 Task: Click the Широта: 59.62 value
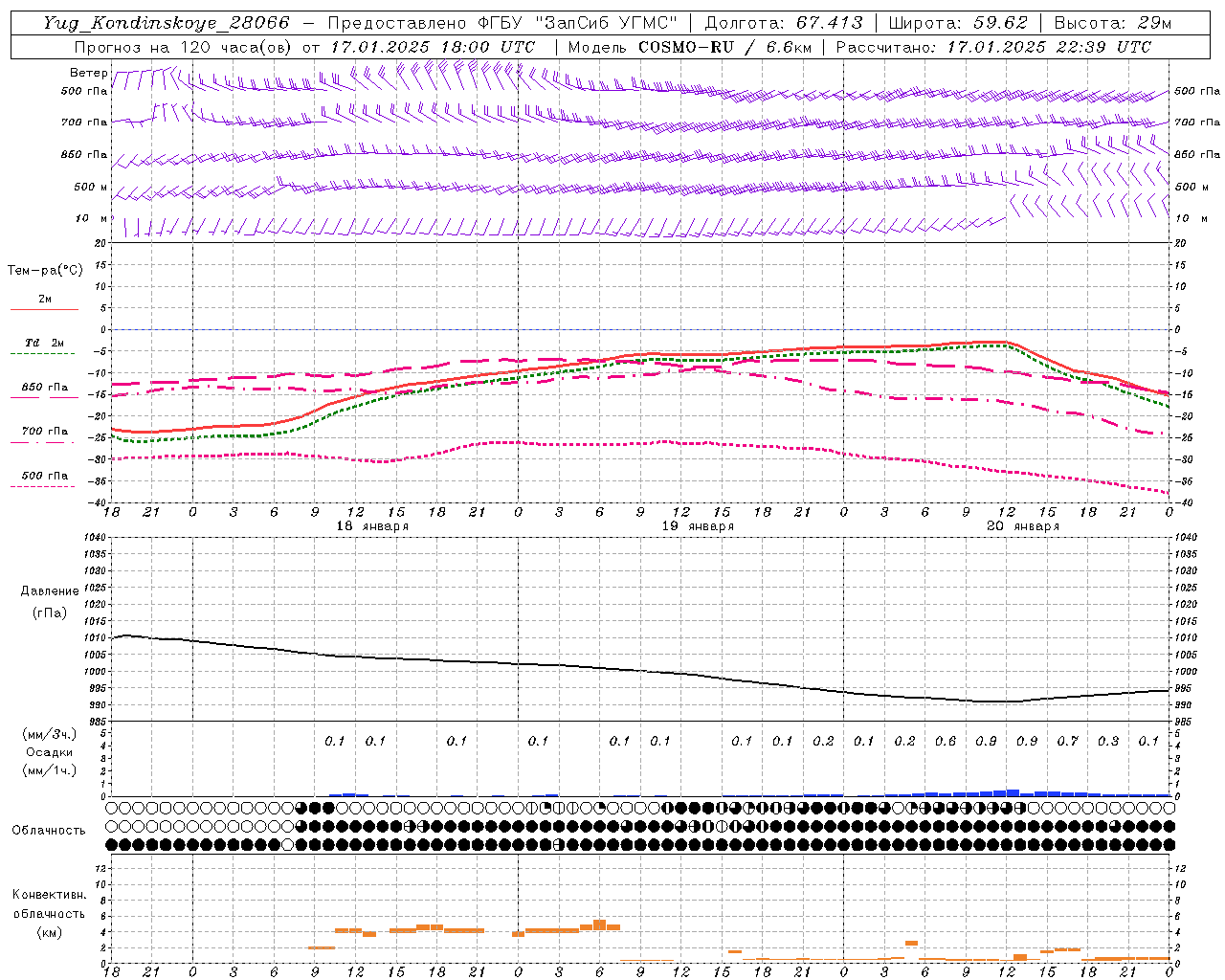958,23
